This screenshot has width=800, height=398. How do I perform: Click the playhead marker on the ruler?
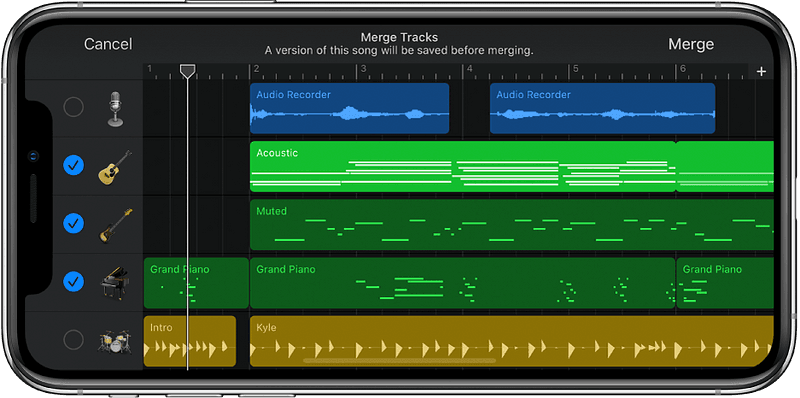188,71
